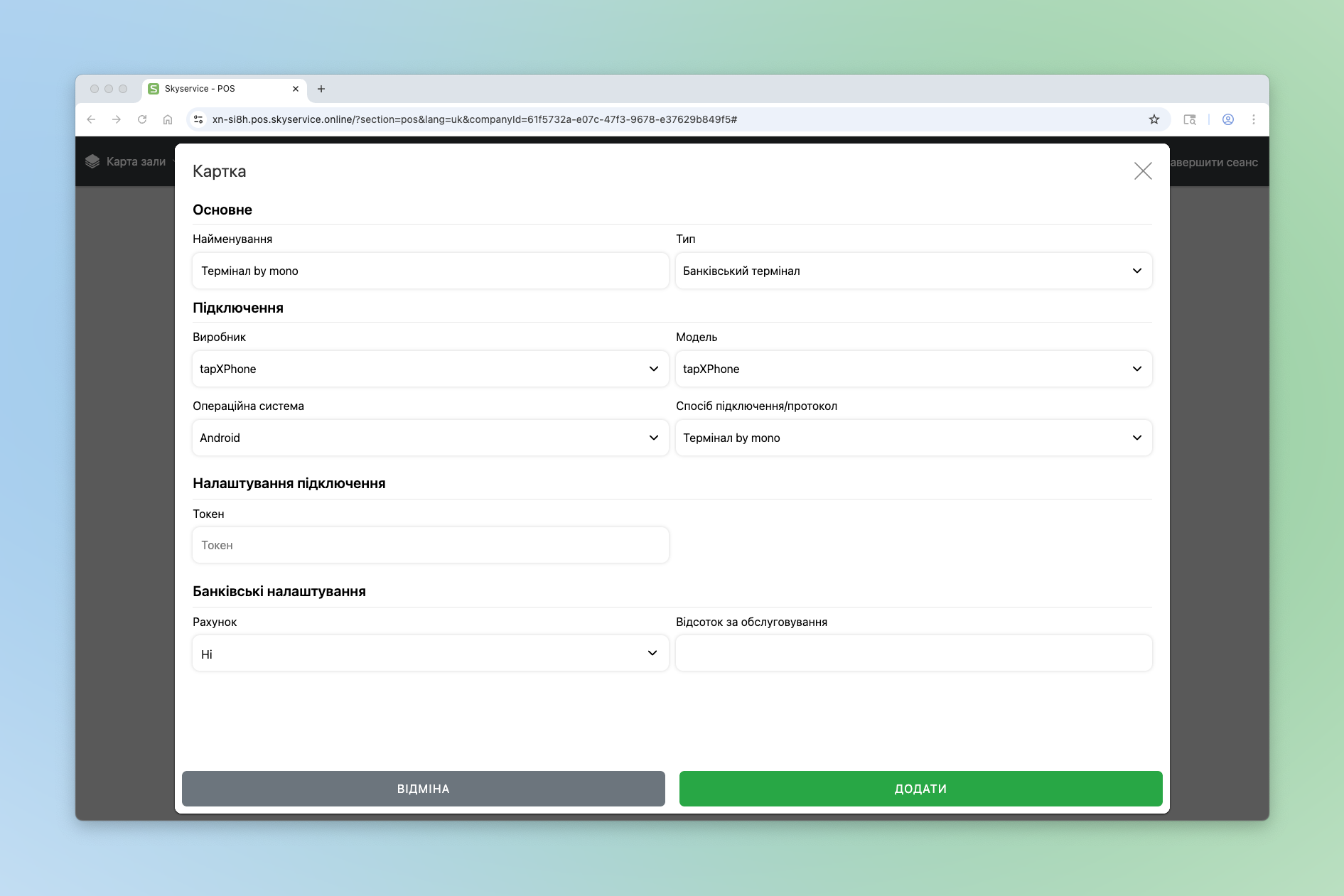Focus the Токен input field
Image resolution: width=1344 pixels, height=896 pixels.
pos(430,545)
